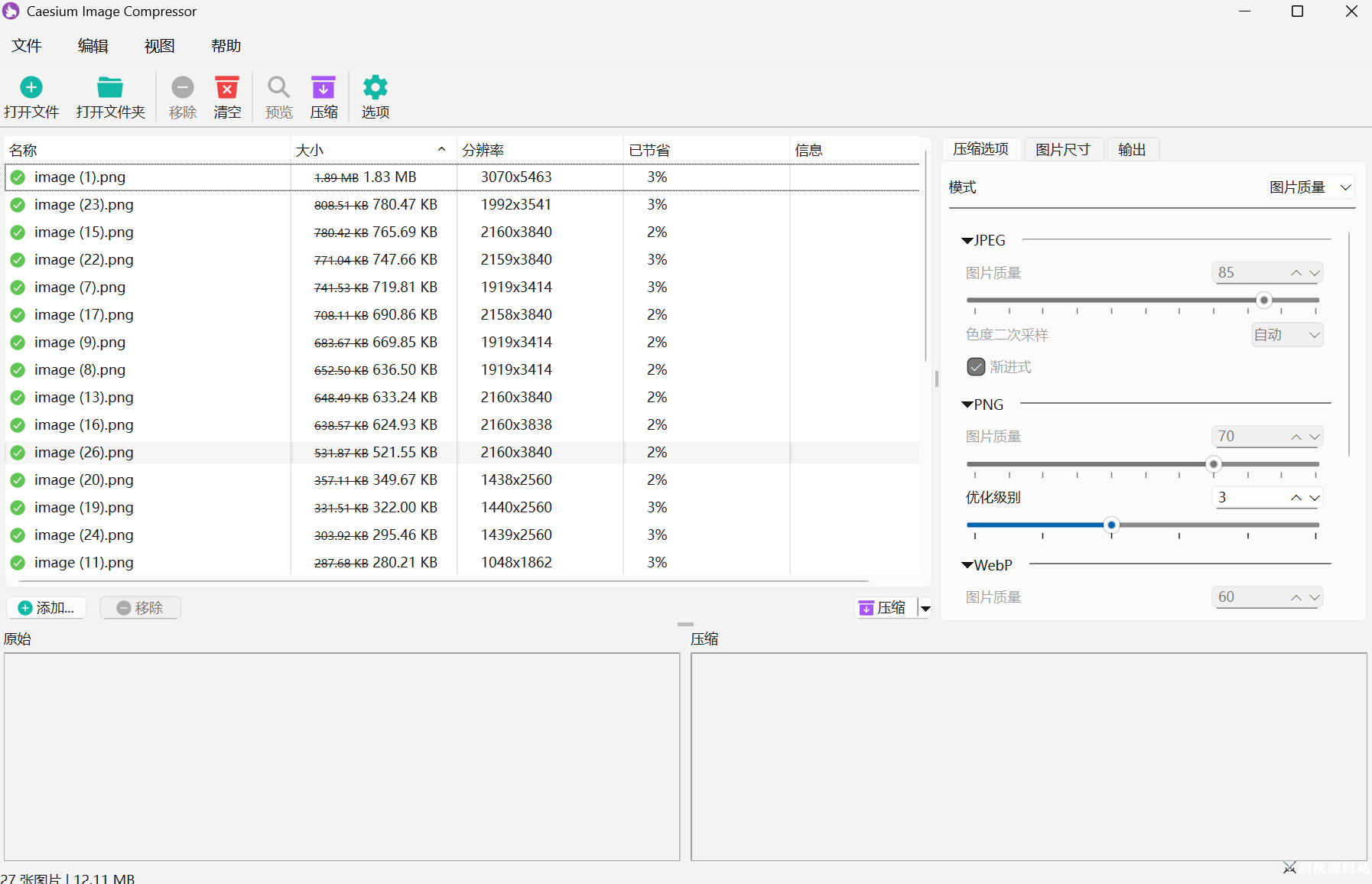Click the 压缩 preview pane
Image resolution: width=1372 pixels, height=884 pixels.
coord(1029,757)
